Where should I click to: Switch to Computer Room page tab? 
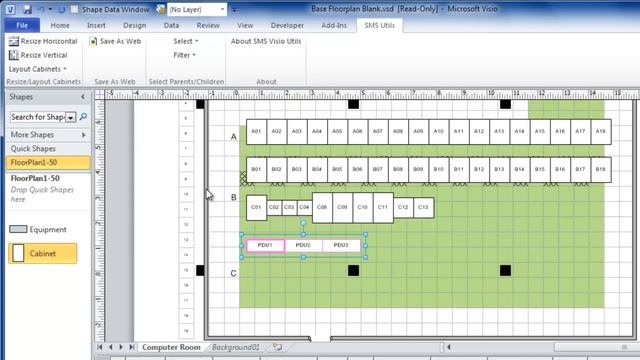coord(171,347)
